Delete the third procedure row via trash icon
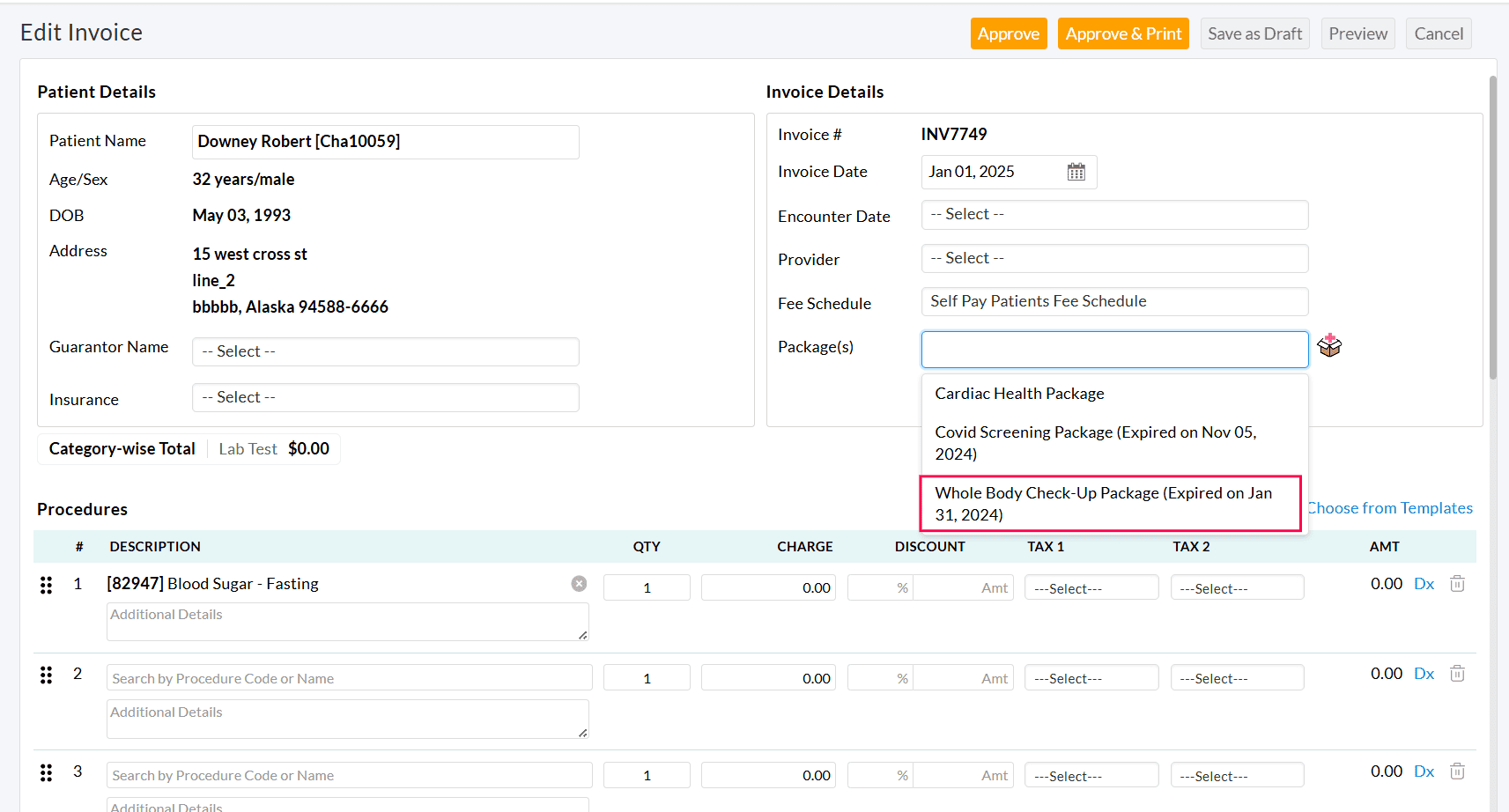The image size is (1509, 812). pyautogui.click(x=1457, y=771)
